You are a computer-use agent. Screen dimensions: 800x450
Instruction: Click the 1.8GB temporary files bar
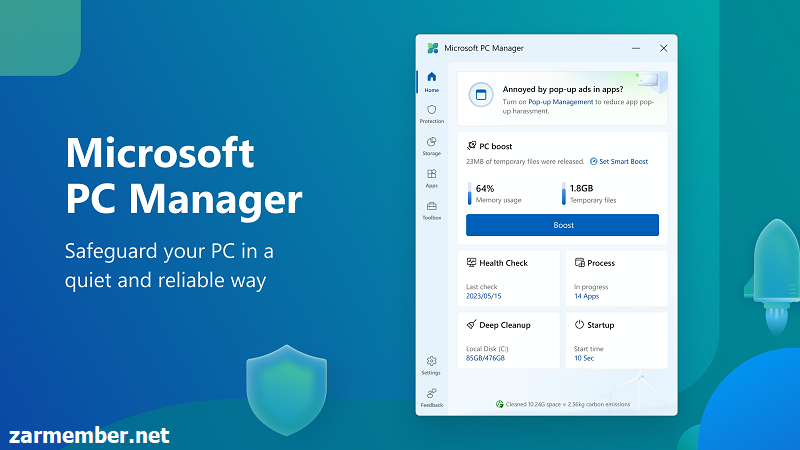click(564, 194)
